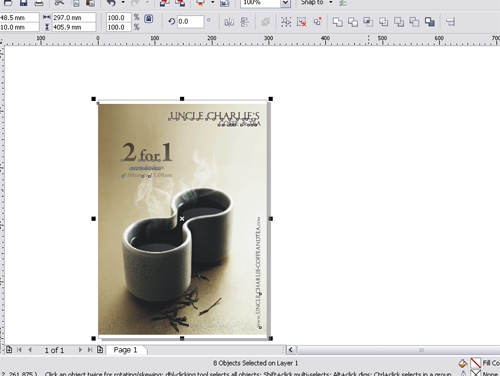Click '8 Objects Selected on Layer 1' status text
This screenshot has height=376, width=500.
pyautogui.click(x=256, y=363)
